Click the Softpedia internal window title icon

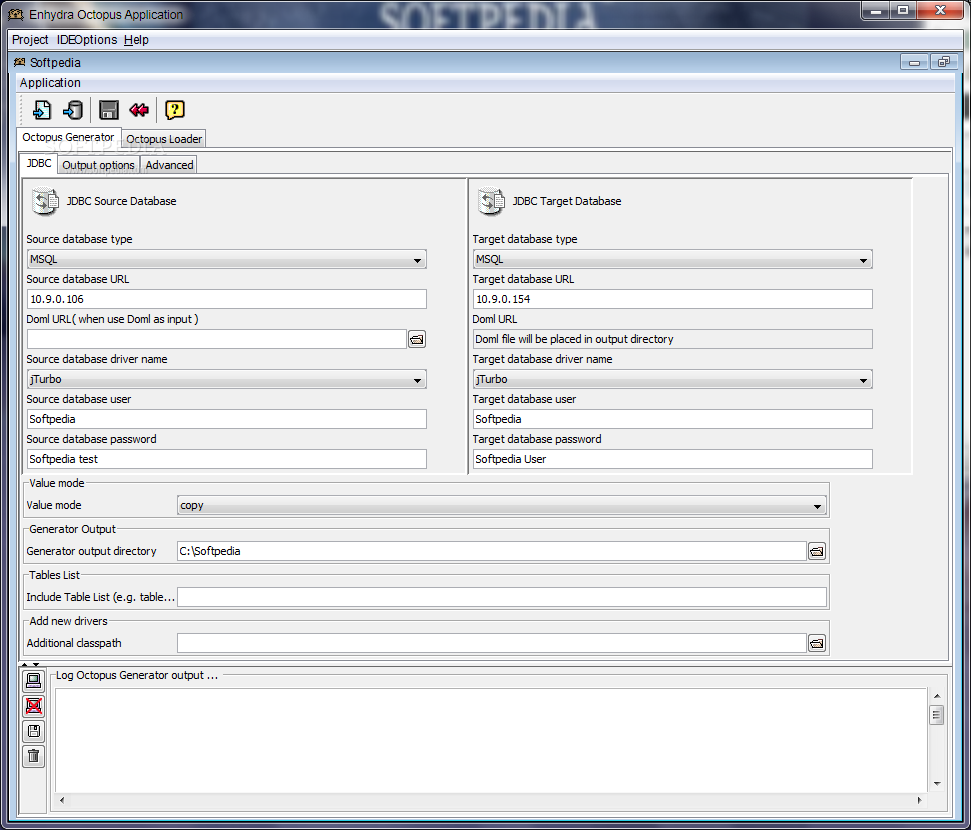pyautogui.click(x=20, y=63)
